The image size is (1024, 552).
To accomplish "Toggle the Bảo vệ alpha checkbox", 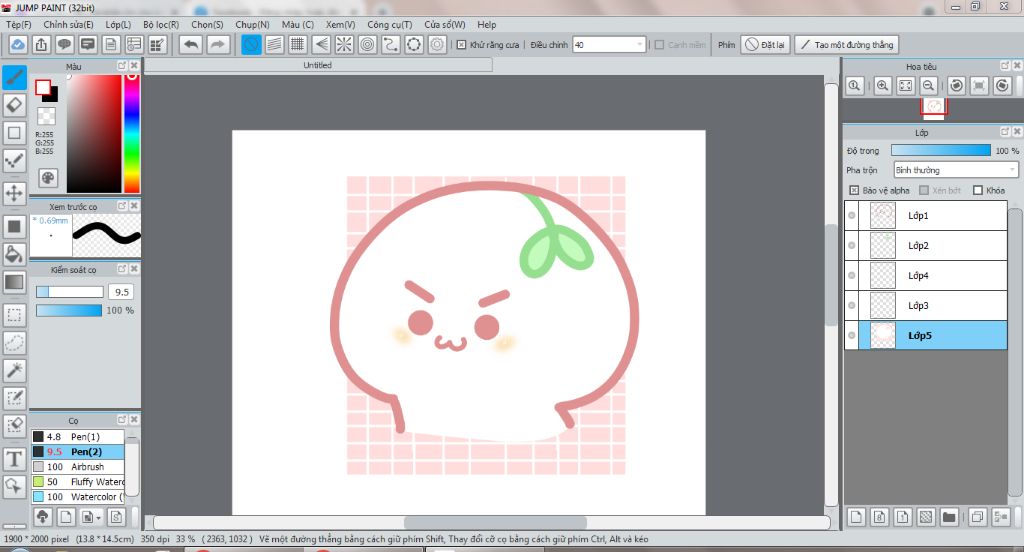I will [x=854, y=190].
